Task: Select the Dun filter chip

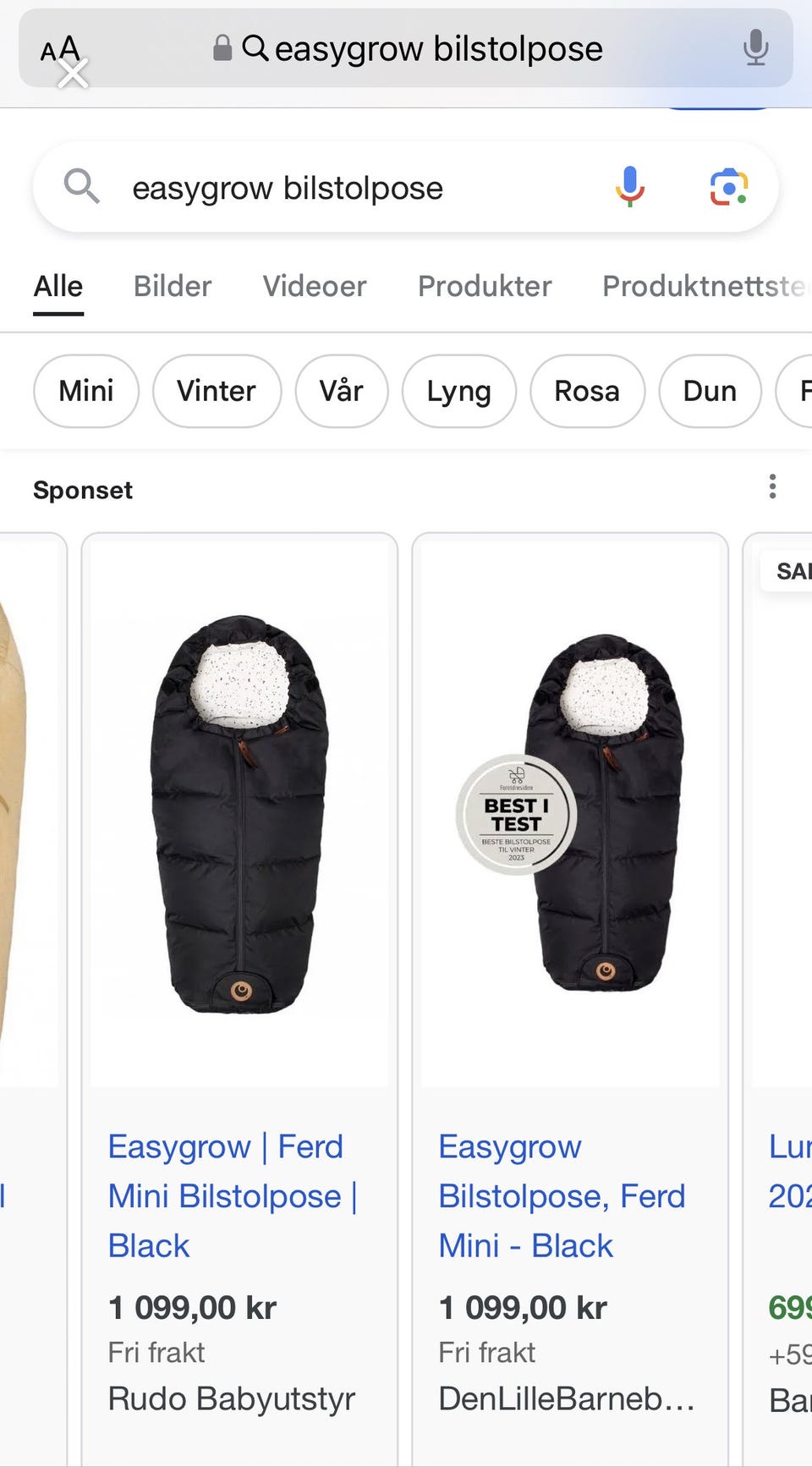Action: (x=710, y=391)
